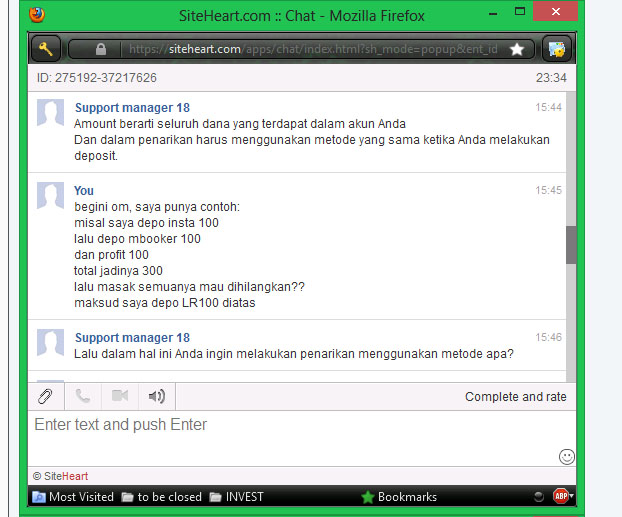Viewport: 622px width, 517px height.
Task: Minimize the Firefox chat window
Action: (493, 13)
